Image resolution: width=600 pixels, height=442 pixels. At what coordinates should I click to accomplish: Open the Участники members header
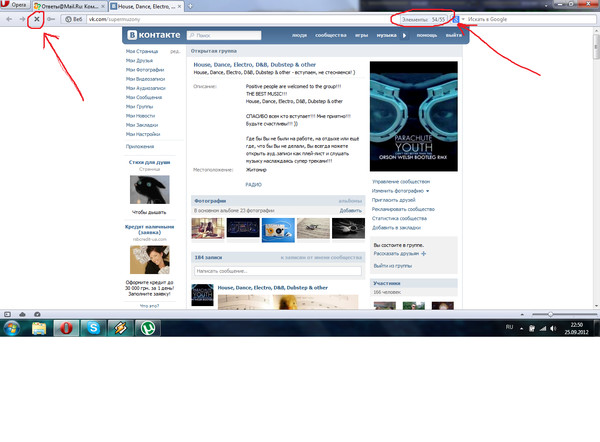(414, 283)
